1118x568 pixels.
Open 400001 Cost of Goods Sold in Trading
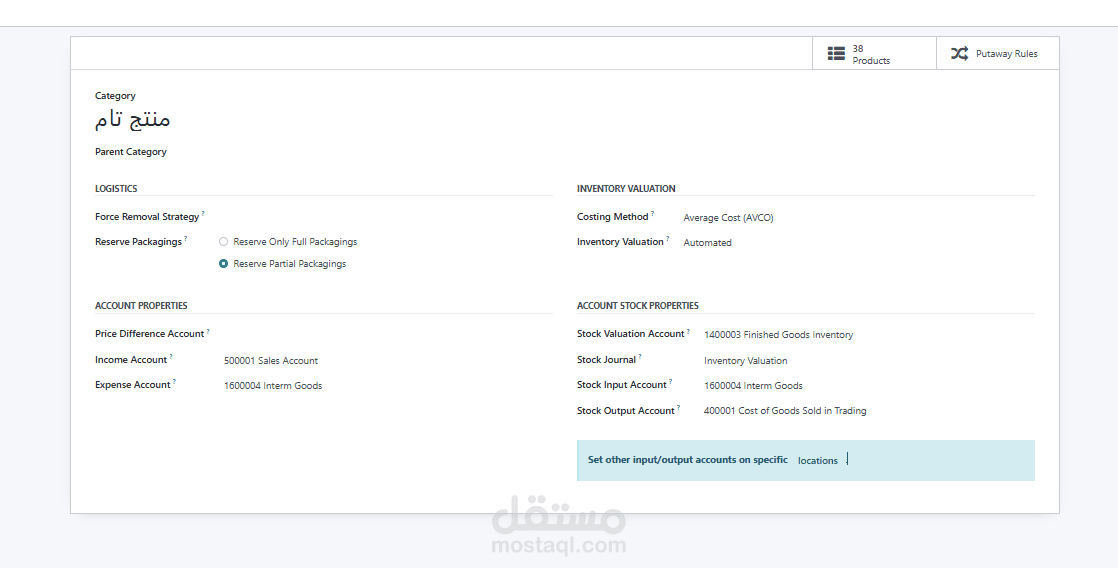coord(785,410)
